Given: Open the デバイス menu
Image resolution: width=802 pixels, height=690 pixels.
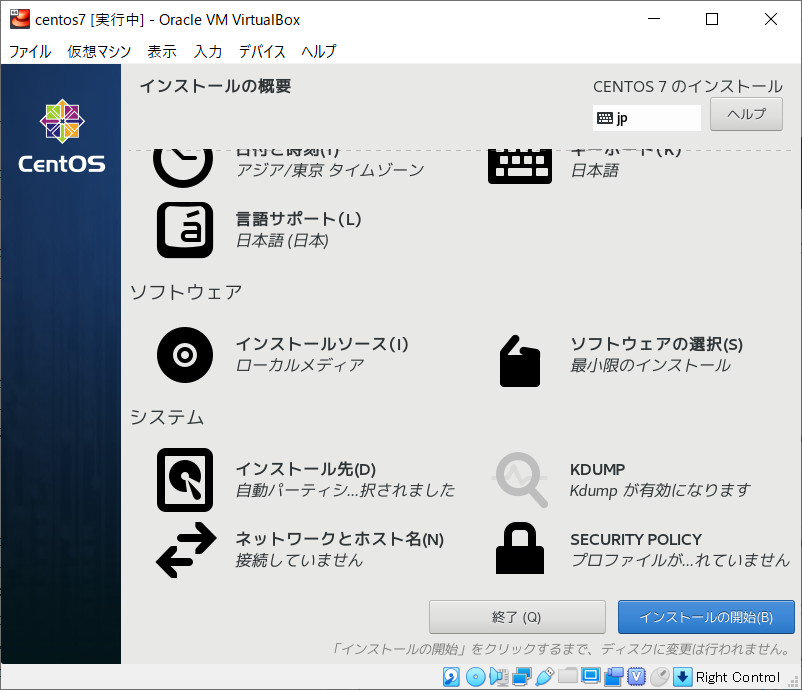Looking at the screenshot, I should coord(262,51).
